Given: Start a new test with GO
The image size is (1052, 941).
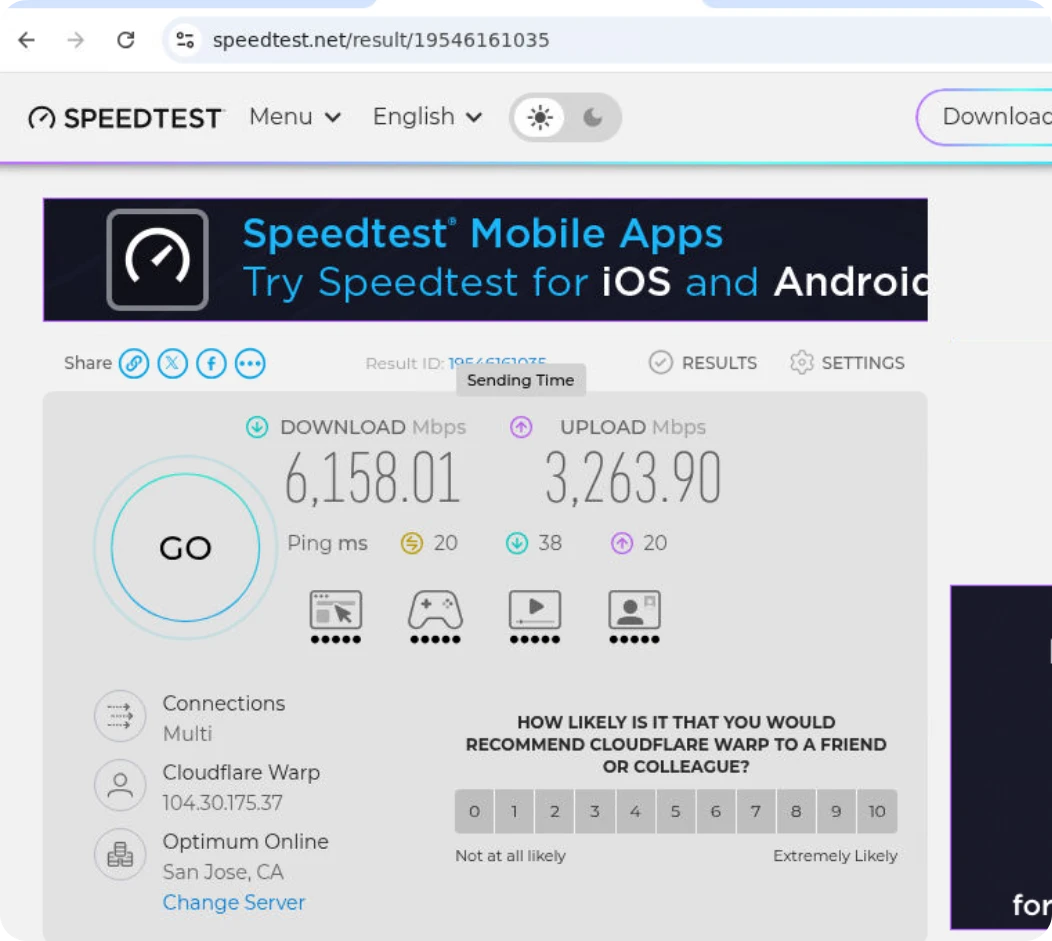Looking at the screenshot, I should (x=185, y=547).
